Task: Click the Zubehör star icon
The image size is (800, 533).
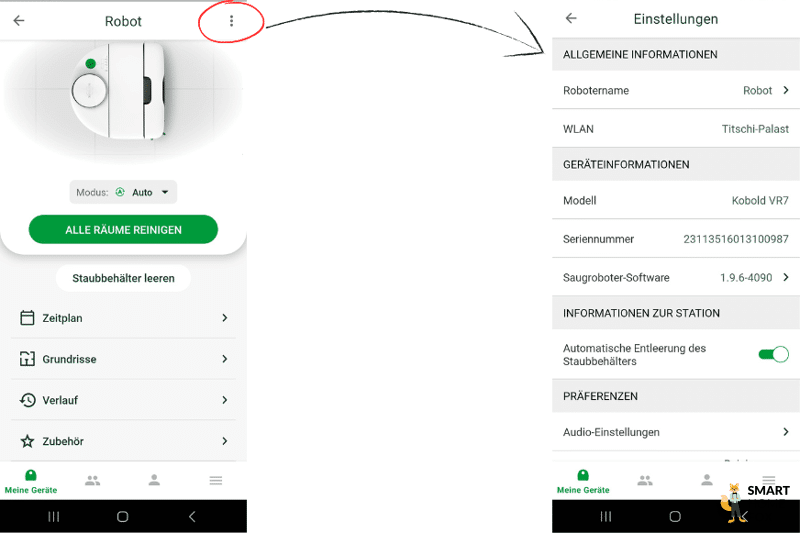Action: click(x=28, y=441)
